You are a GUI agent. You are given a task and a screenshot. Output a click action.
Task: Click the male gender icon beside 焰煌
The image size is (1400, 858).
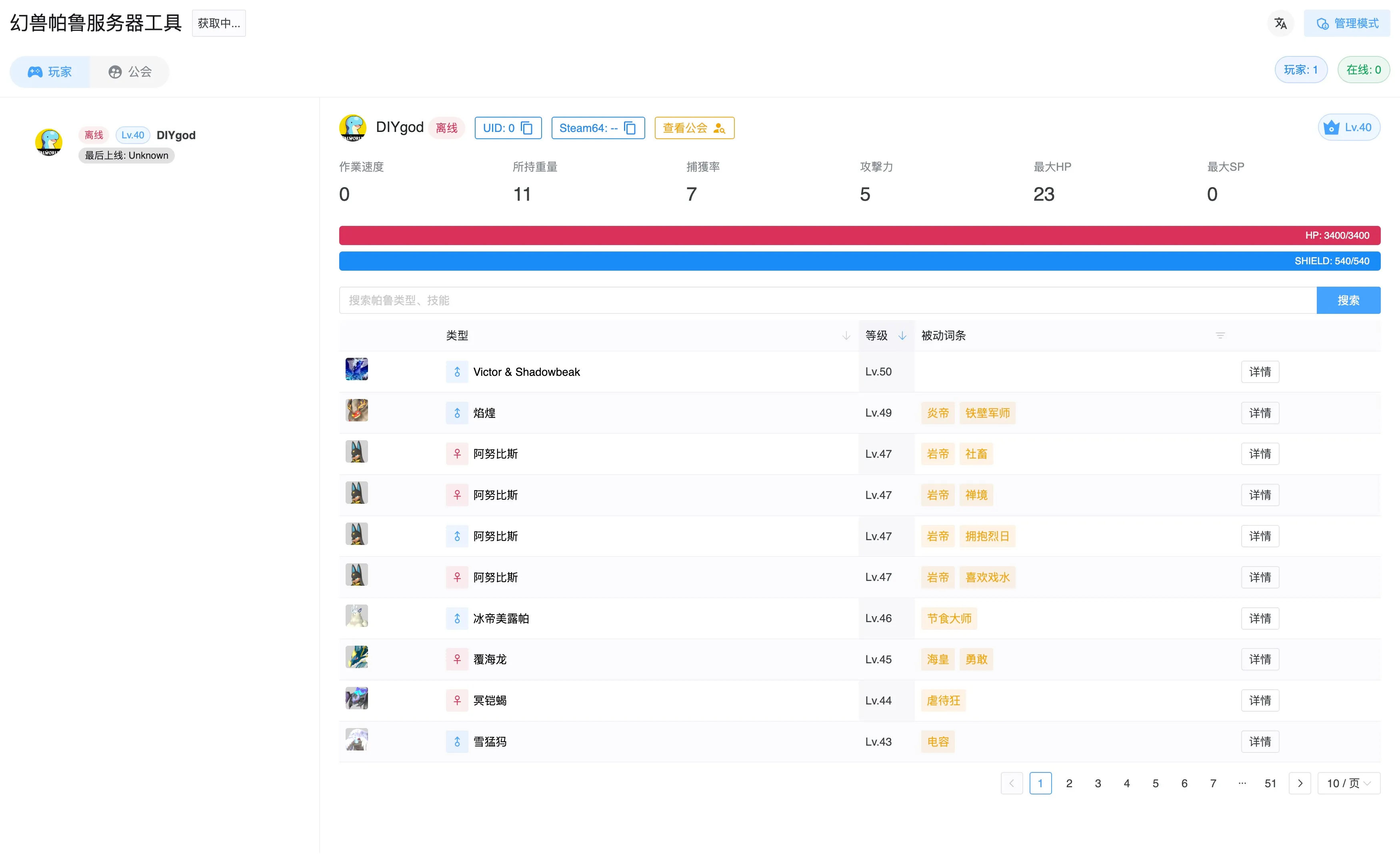pos(457,413)
